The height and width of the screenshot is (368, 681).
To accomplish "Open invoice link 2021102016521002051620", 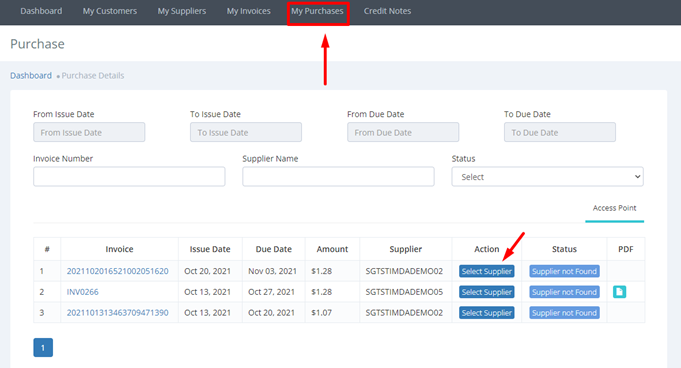I will [x=117, y=271].
